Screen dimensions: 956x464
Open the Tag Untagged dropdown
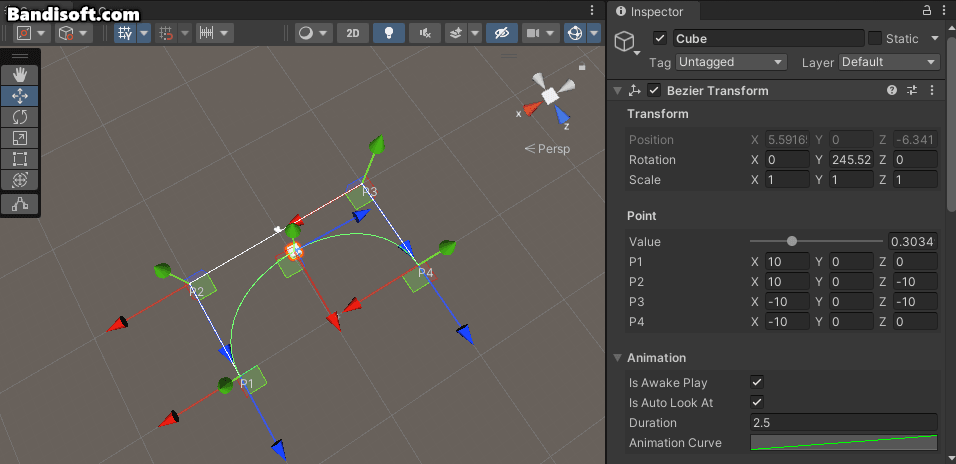(x=730, y=62)
